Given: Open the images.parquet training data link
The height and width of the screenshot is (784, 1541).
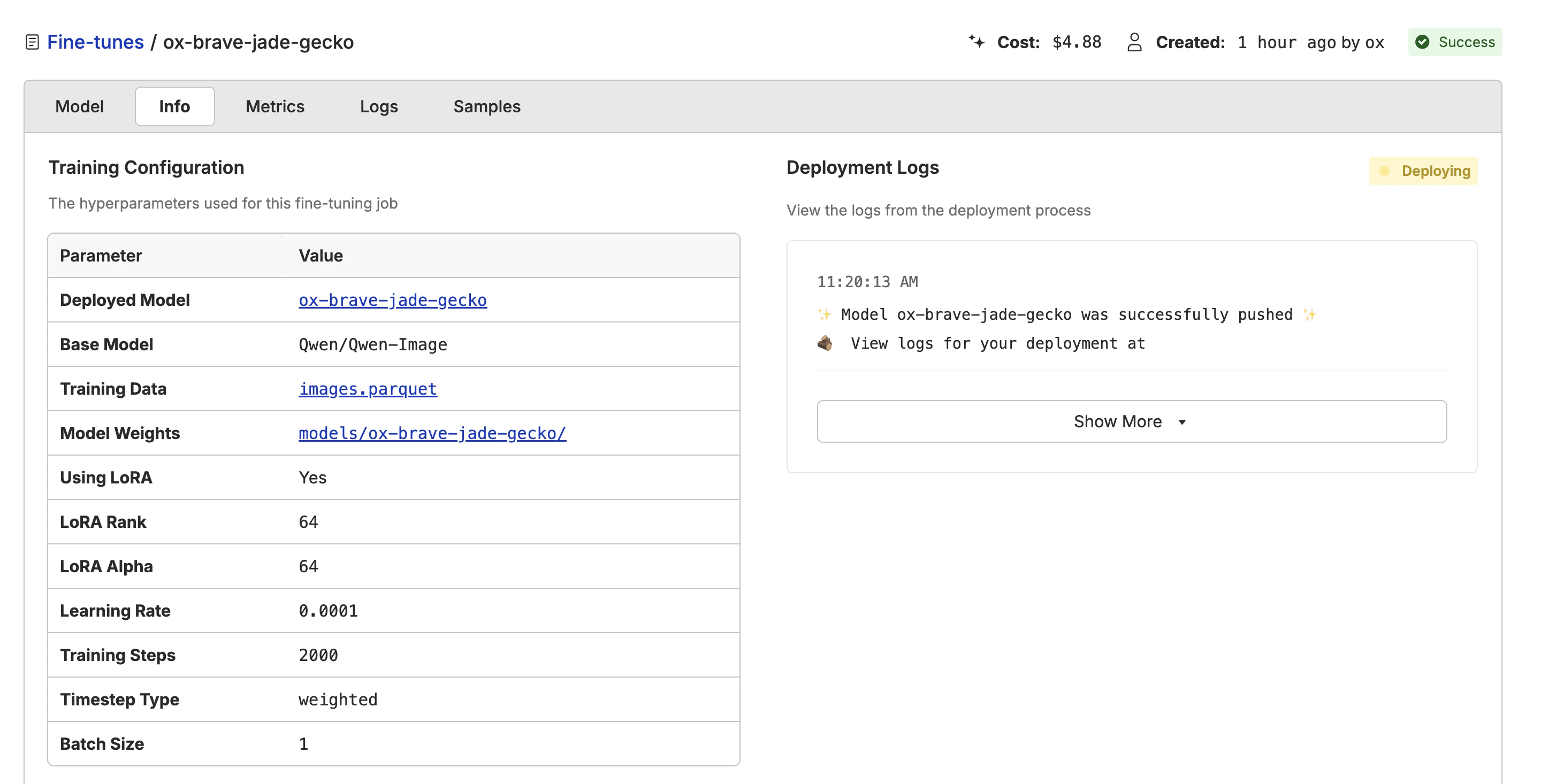Looking at the screenshot, I should coord(367,389).
